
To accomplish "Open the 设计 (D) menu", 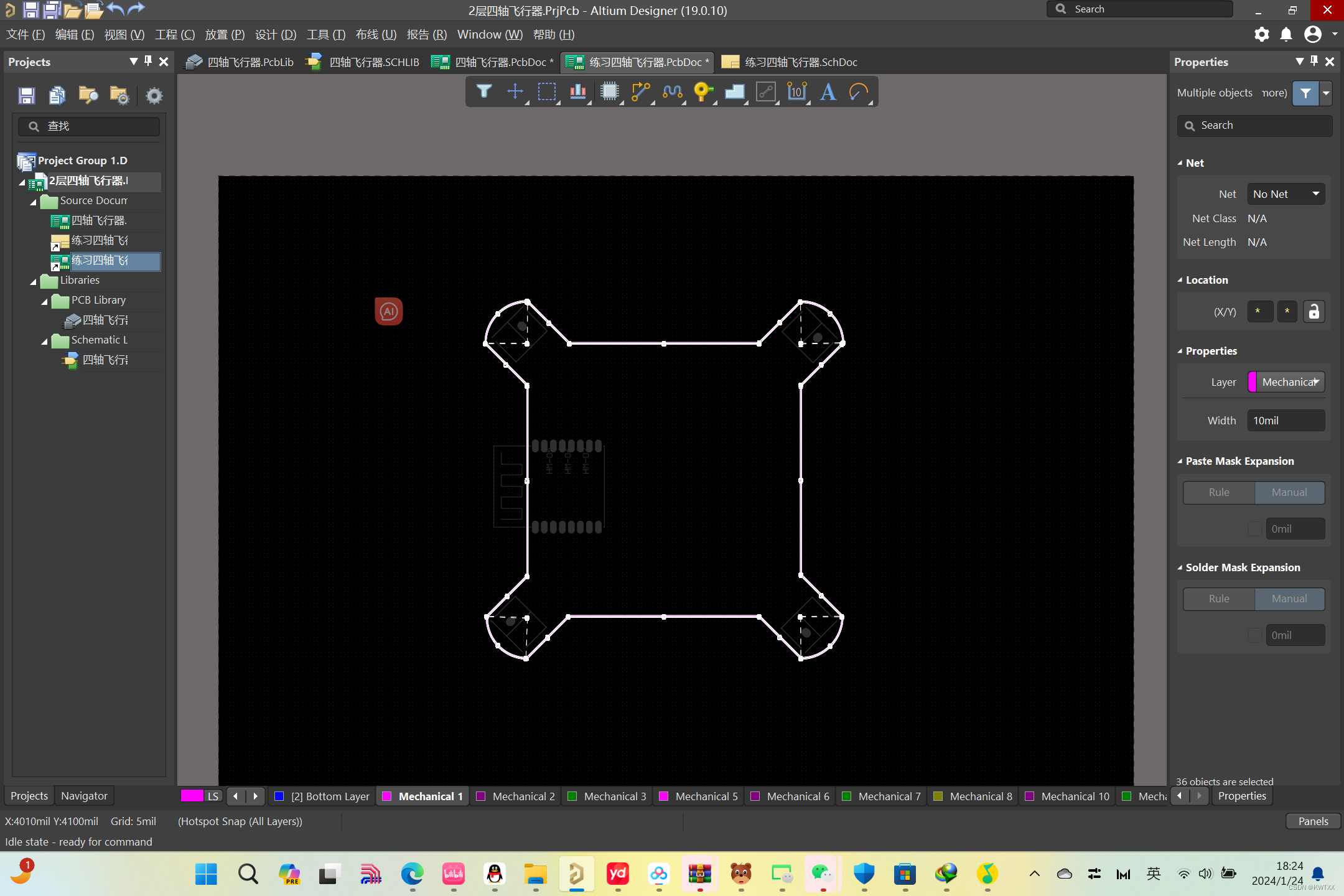I will pyautogui.click(x=275, y=35).
